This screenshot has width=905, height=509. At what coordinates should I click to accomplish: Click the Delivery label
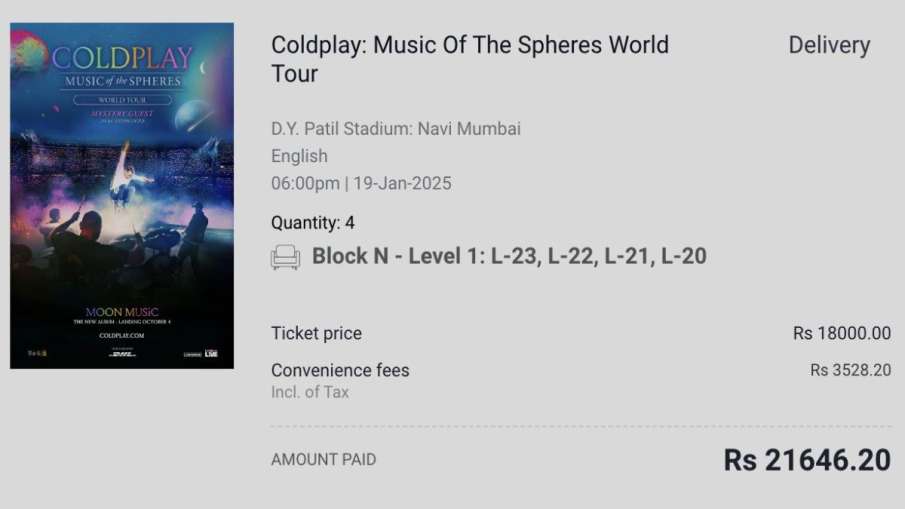click(x=829, y=45)
